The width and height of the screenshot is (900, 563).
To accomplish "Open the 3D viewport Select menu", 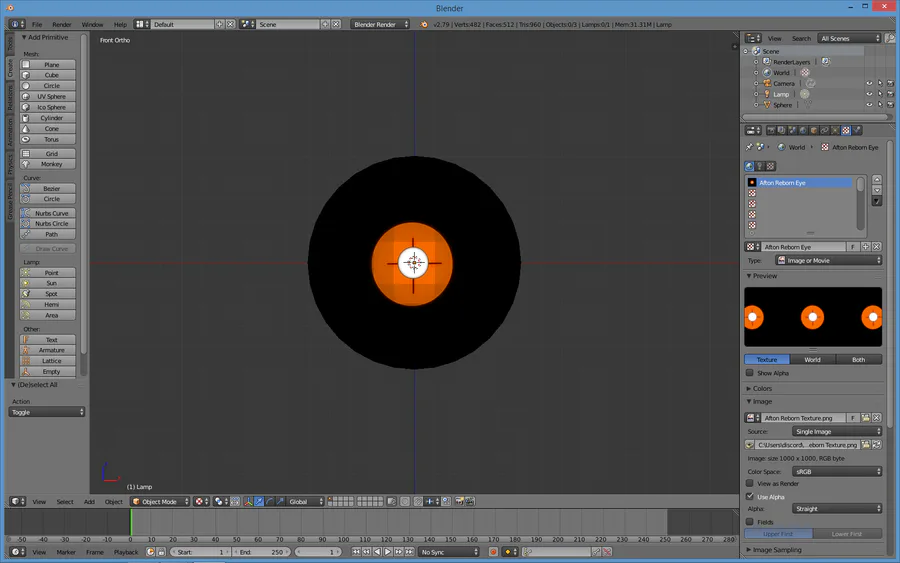I will click(x=65, y=502).
